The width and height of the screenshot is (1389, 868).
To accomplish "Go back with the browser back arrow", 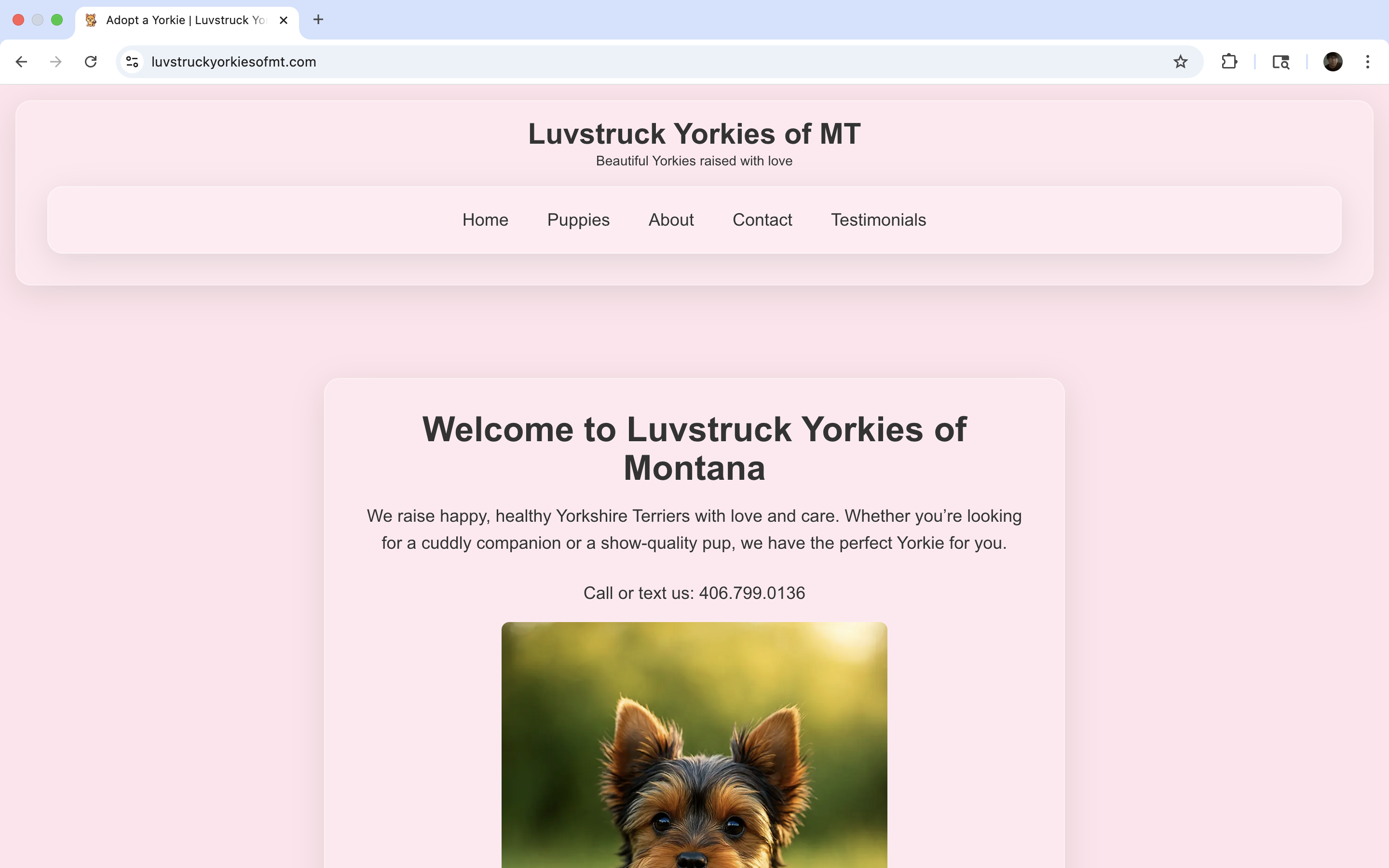I will click(x=21, y=61).
